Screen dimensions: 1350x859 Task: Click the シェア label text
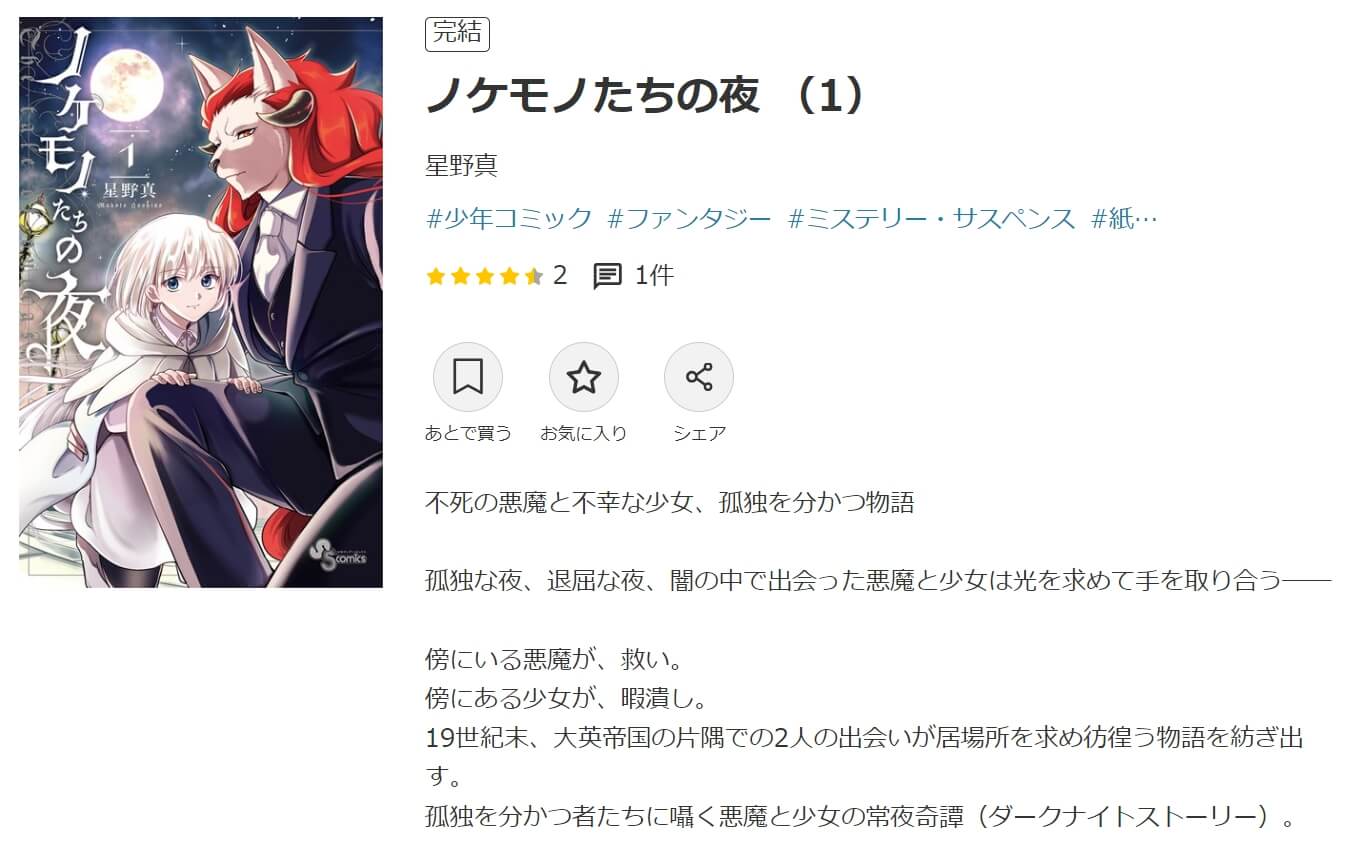(x=699, y=433)
